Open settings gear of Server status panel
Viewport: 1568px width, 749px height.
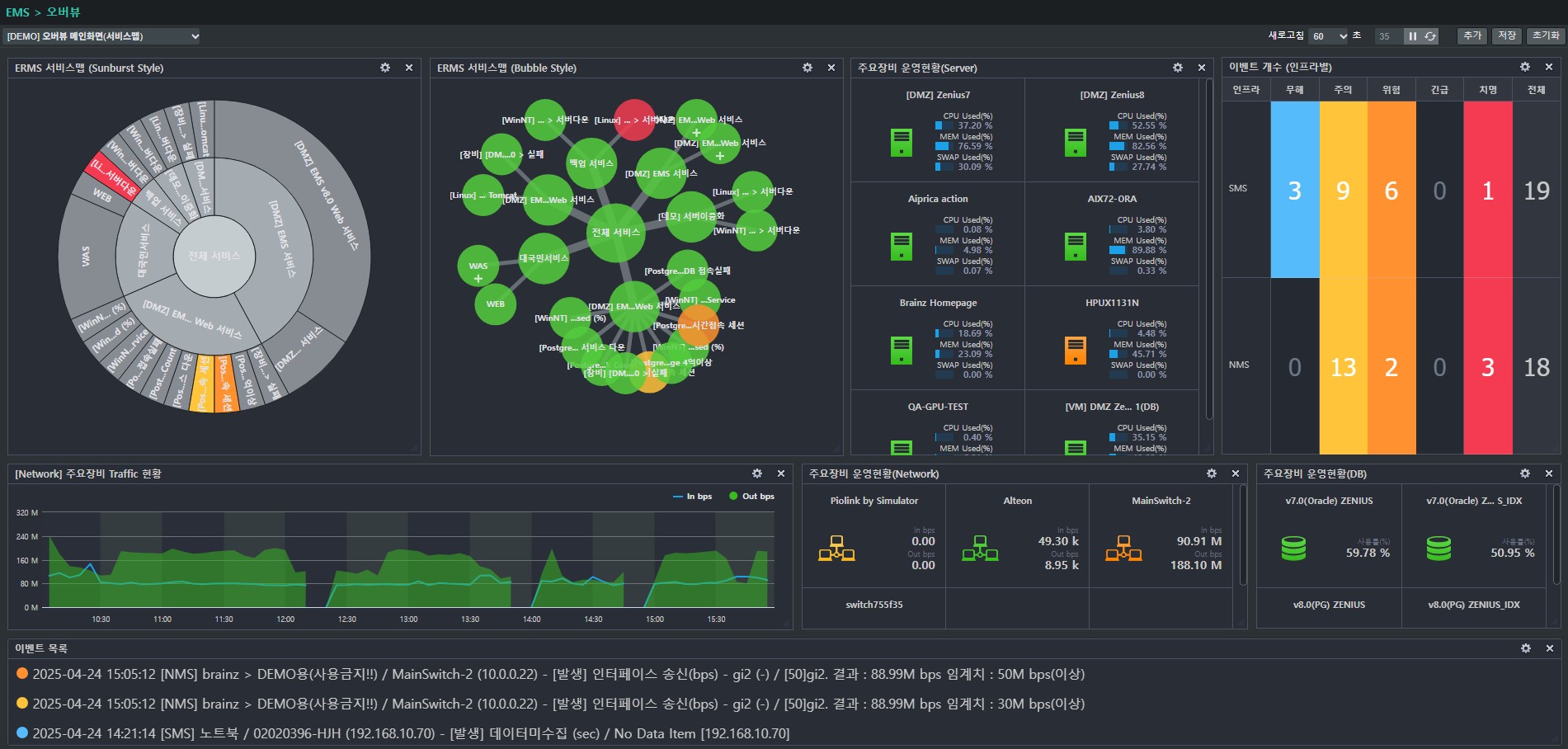(1178, 68)
